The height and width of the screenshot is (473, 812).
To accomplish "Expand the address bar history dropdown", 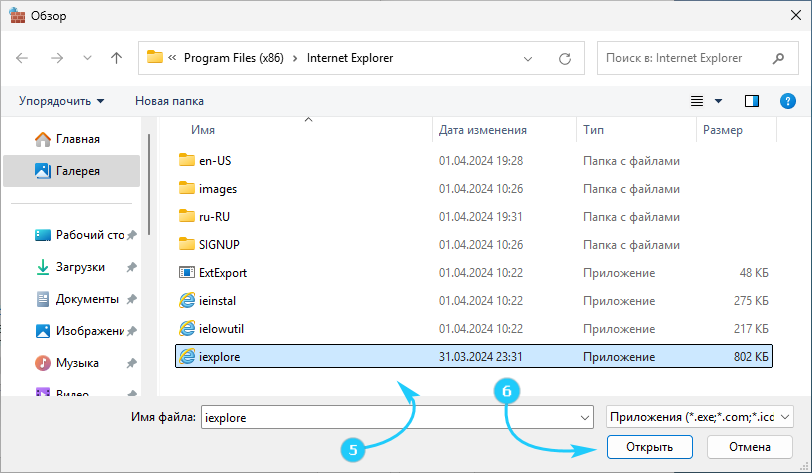I will pyautogui.click(x=528, y=59).
